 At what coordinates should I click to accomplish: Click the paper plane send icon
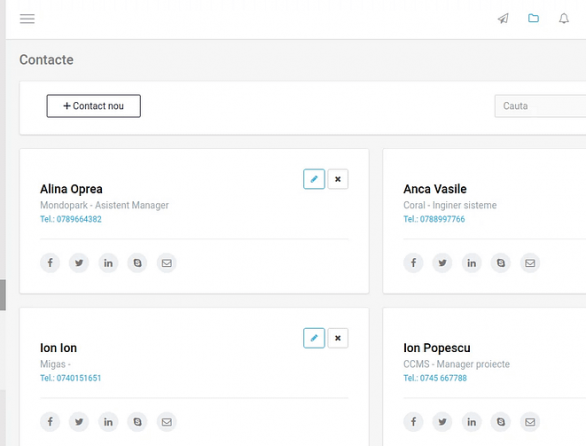[x=503, y=18]
